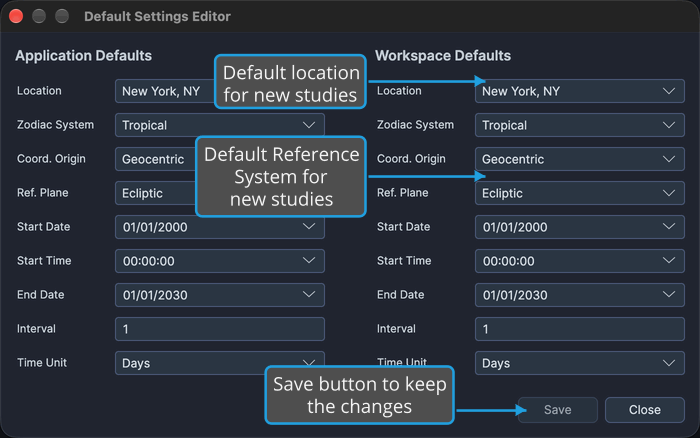This screenshot has height=438, width=700.
Task: Click the Application Defaults Zodiac System label
Action: click(x=55, y=125)
